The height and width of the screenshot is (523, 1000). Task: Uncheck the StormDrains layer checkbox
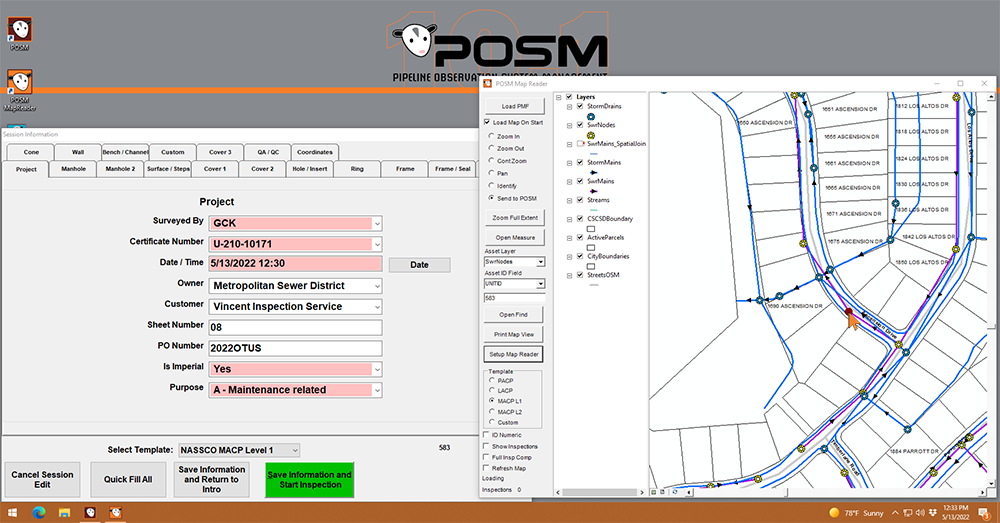[x=580, y=107]
